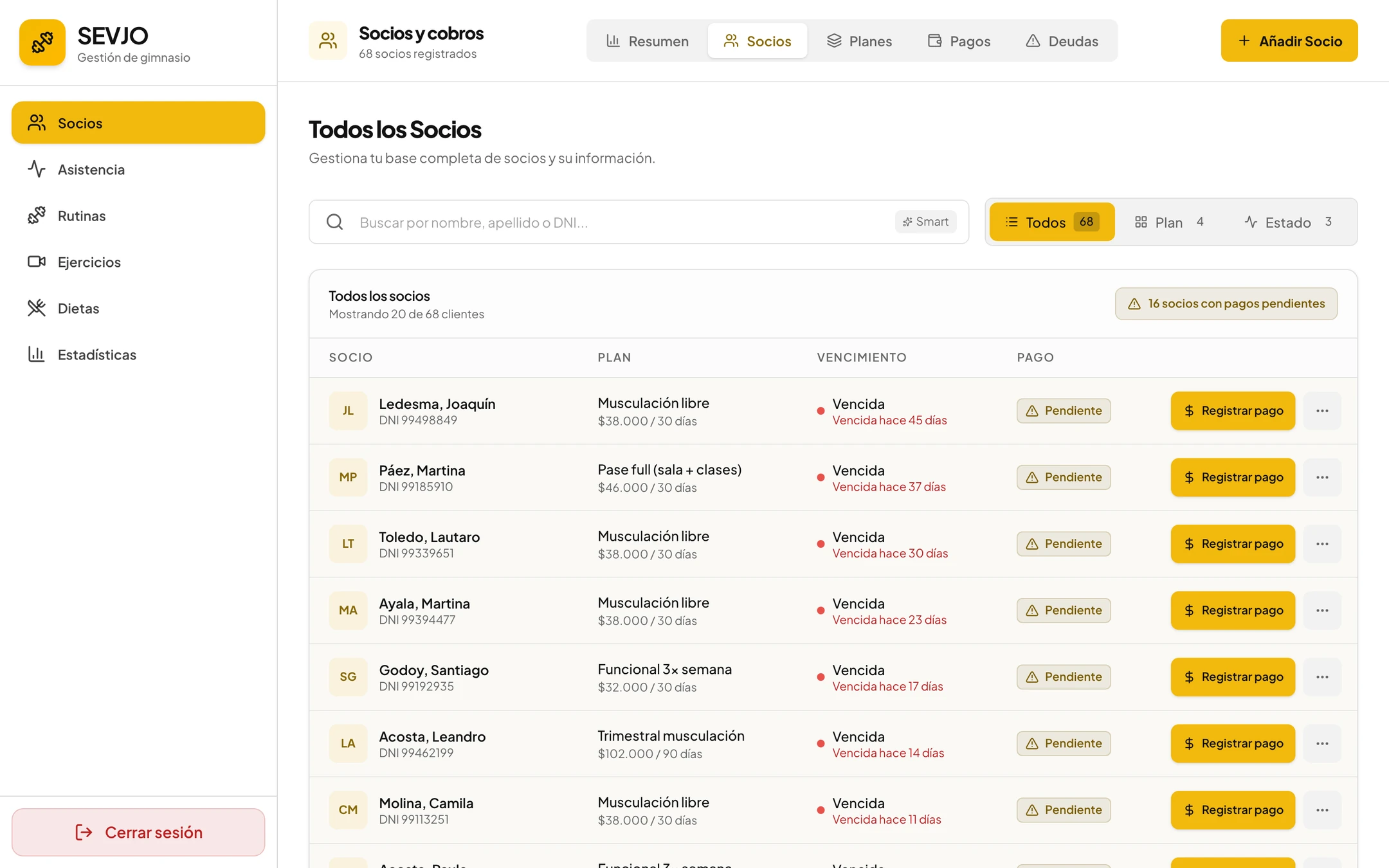
Task: Switch to the Planes tab
Action: click(859, 41)
